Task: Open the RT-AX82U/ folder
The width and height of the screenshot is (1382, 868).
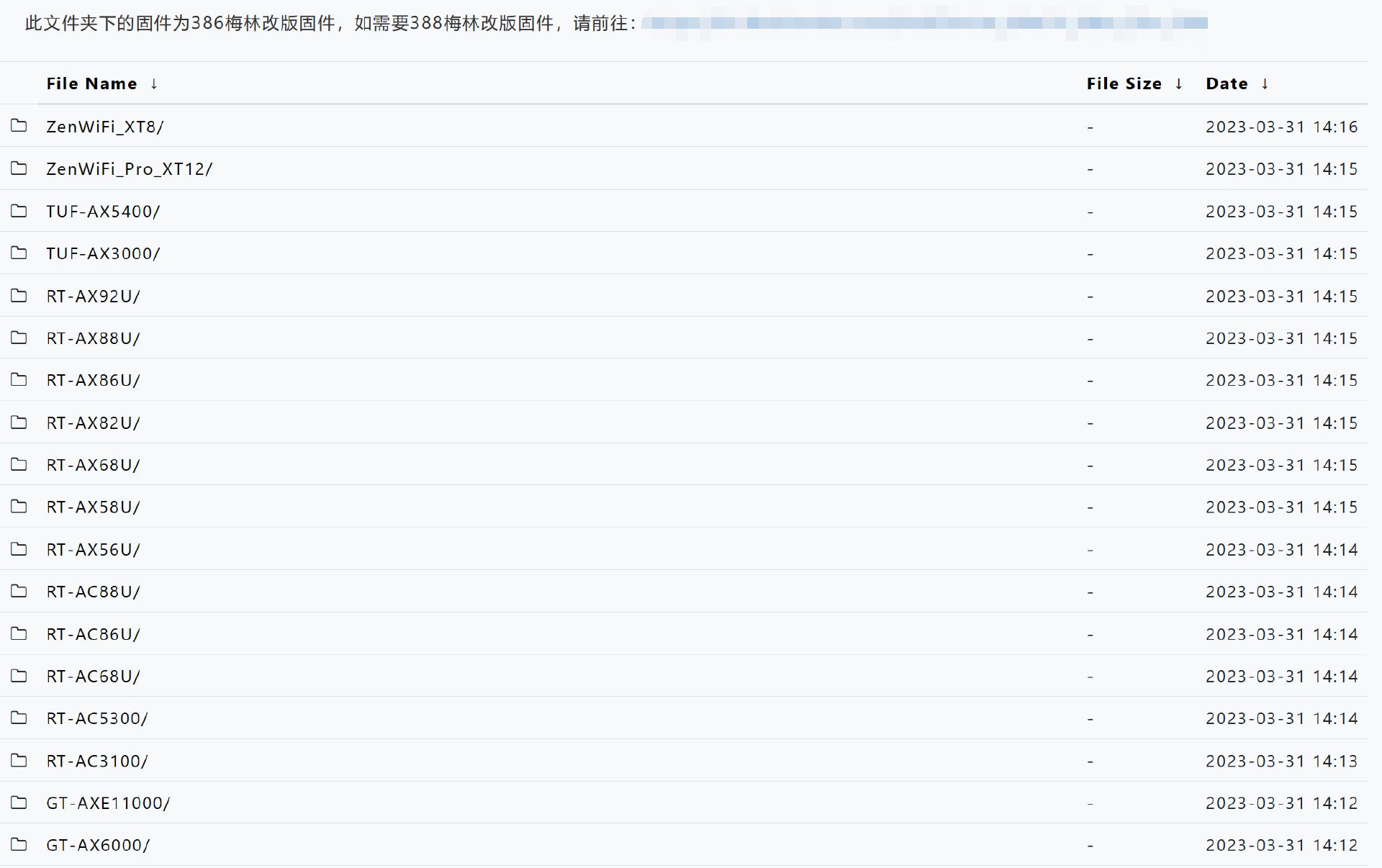Action: (x=94, y=423)
